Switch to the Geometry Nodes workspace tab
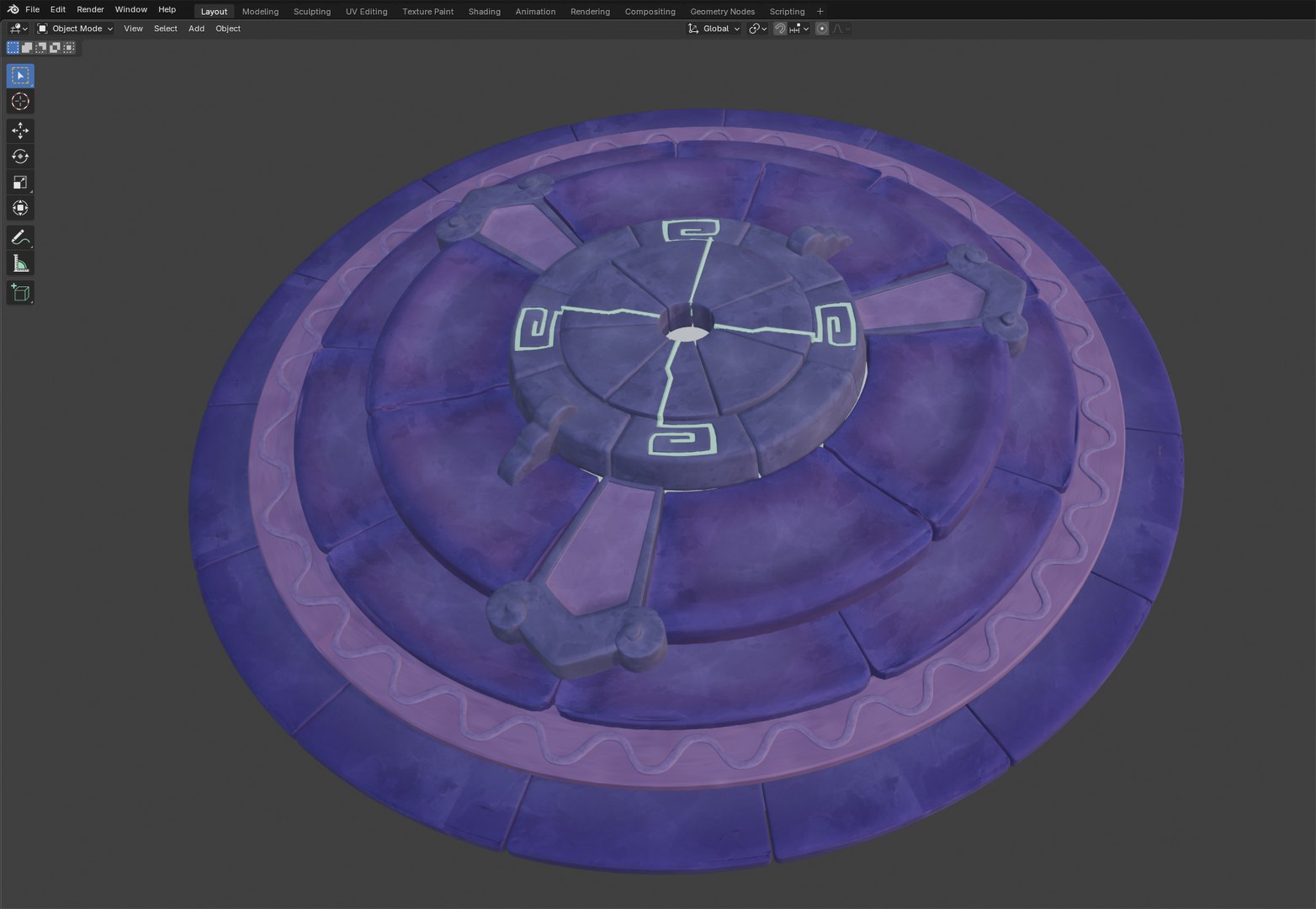 [722, 11]
